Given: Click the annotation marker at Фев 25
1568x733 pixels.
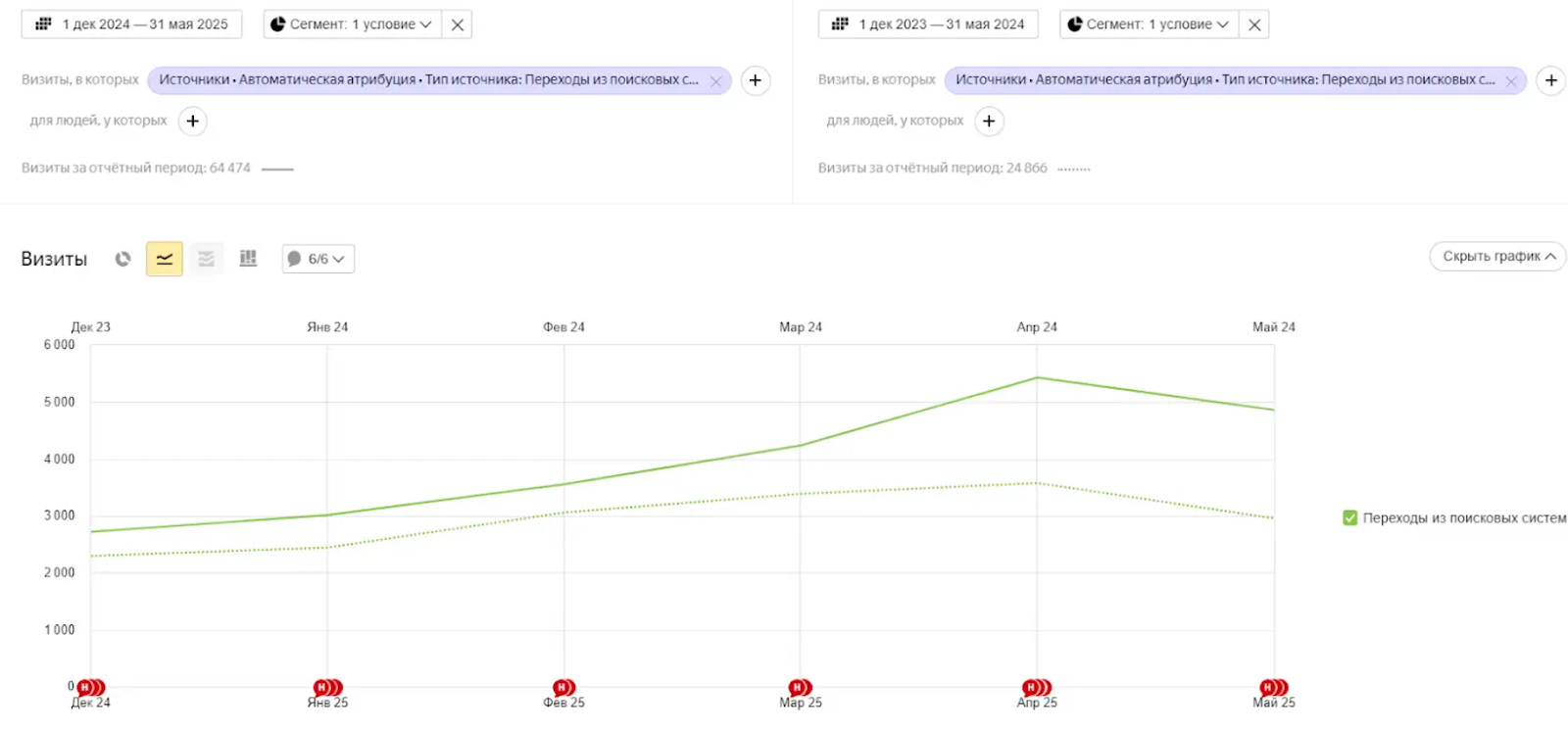Looking at the screenshot, I should click(563, 688).
